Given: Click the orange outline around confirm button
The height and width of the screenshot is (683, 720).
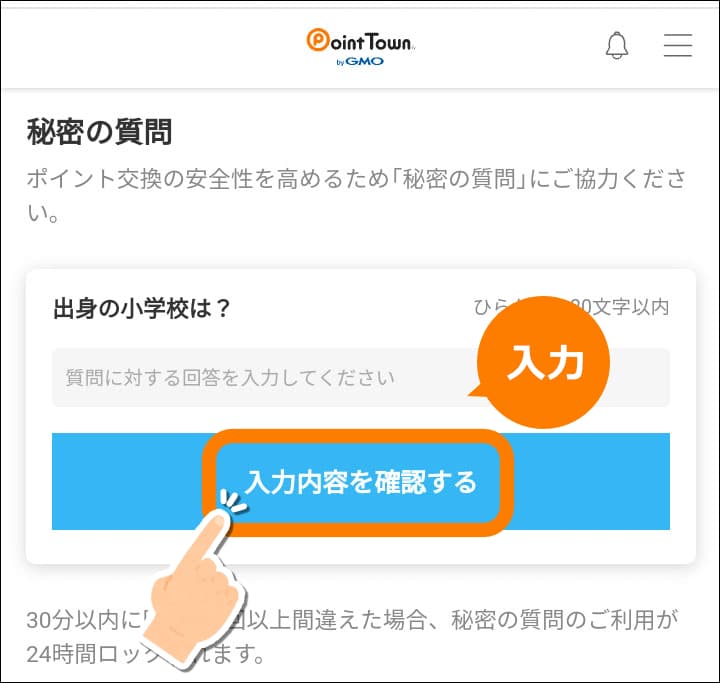Looking at the screenshot, I should point(358,483).
